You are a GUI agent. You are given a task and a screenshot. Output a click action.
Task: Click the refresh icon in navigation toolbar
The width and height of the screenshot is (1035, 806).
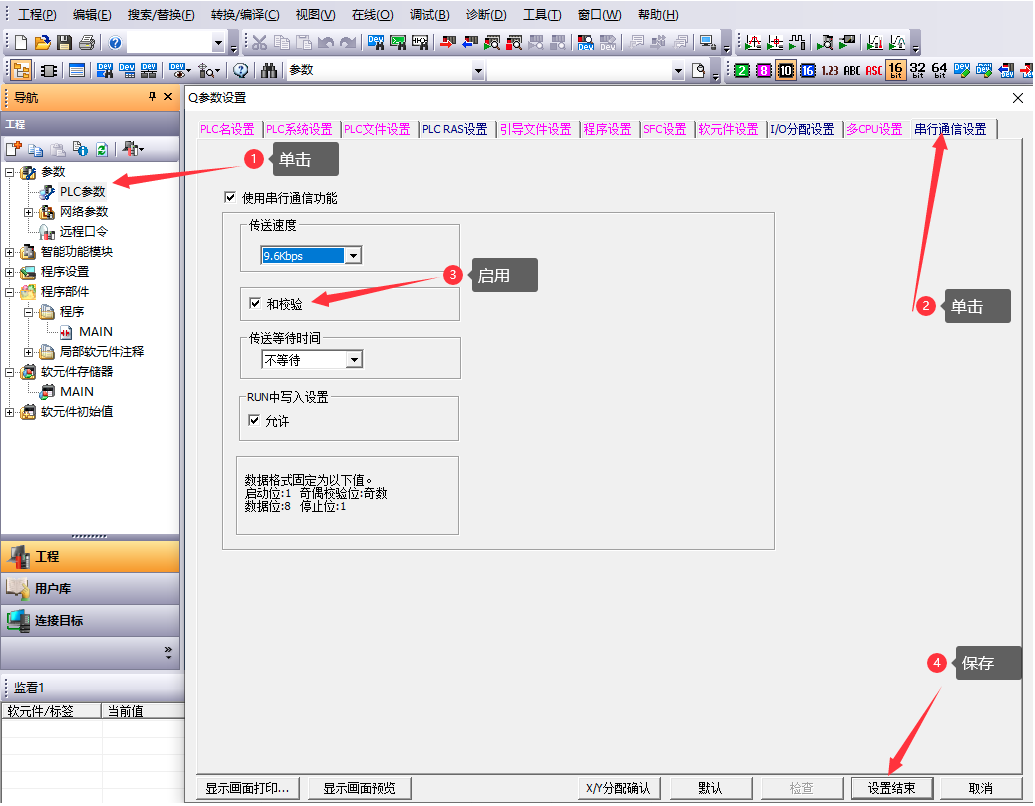101,149
